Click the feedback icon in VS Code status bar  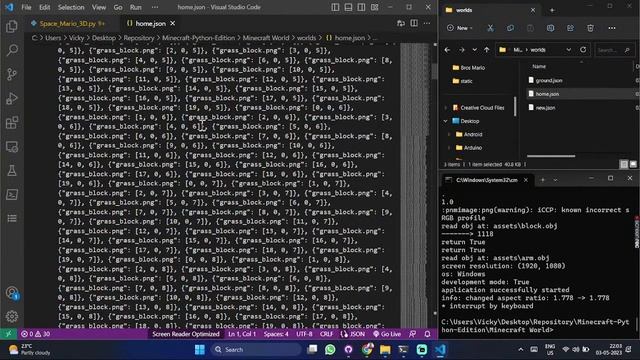coord(413,334)
